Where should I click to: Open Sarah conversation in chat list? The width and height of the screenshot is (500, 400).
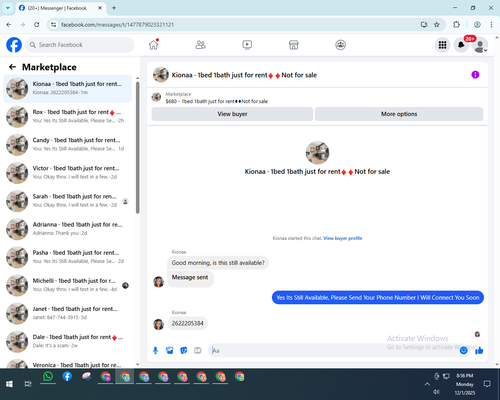tap(67, 201)
